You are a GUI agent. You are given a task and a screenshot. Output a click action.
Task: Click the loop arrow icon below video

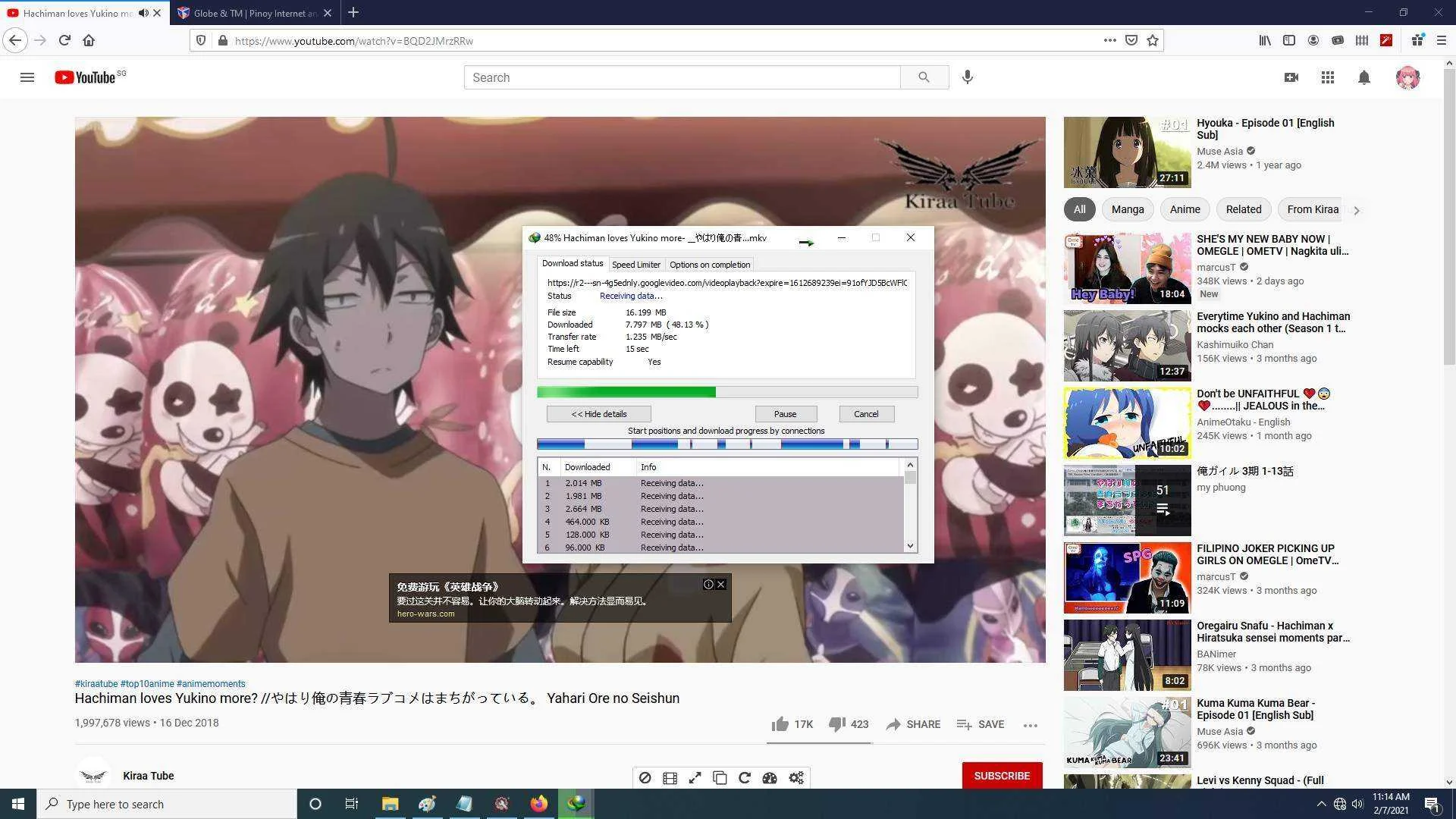coord(745,777)
